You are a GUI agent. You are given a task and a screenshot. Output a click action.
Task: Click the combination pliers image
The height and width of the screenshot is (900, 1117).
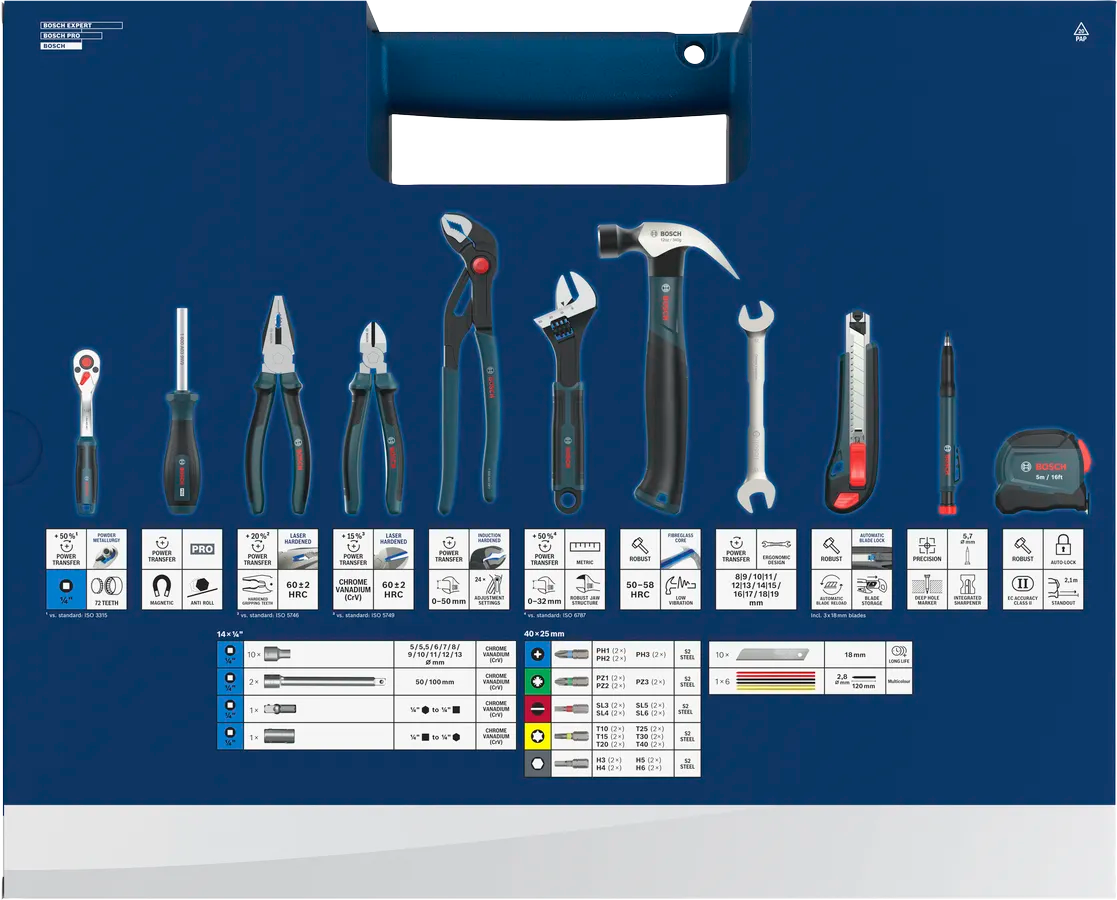279,405
